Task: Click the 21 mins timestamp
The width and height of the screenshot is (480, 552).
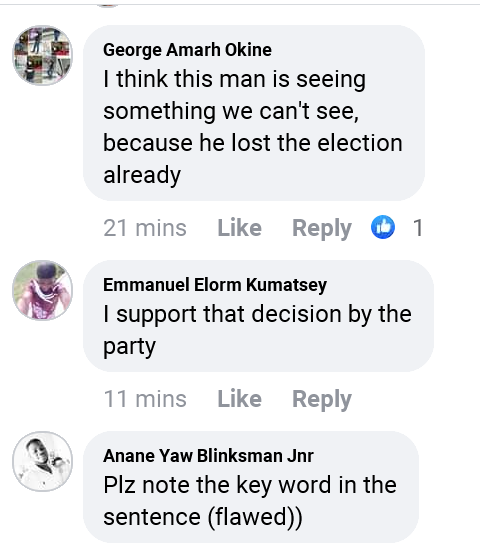Action: pos(145,228)
